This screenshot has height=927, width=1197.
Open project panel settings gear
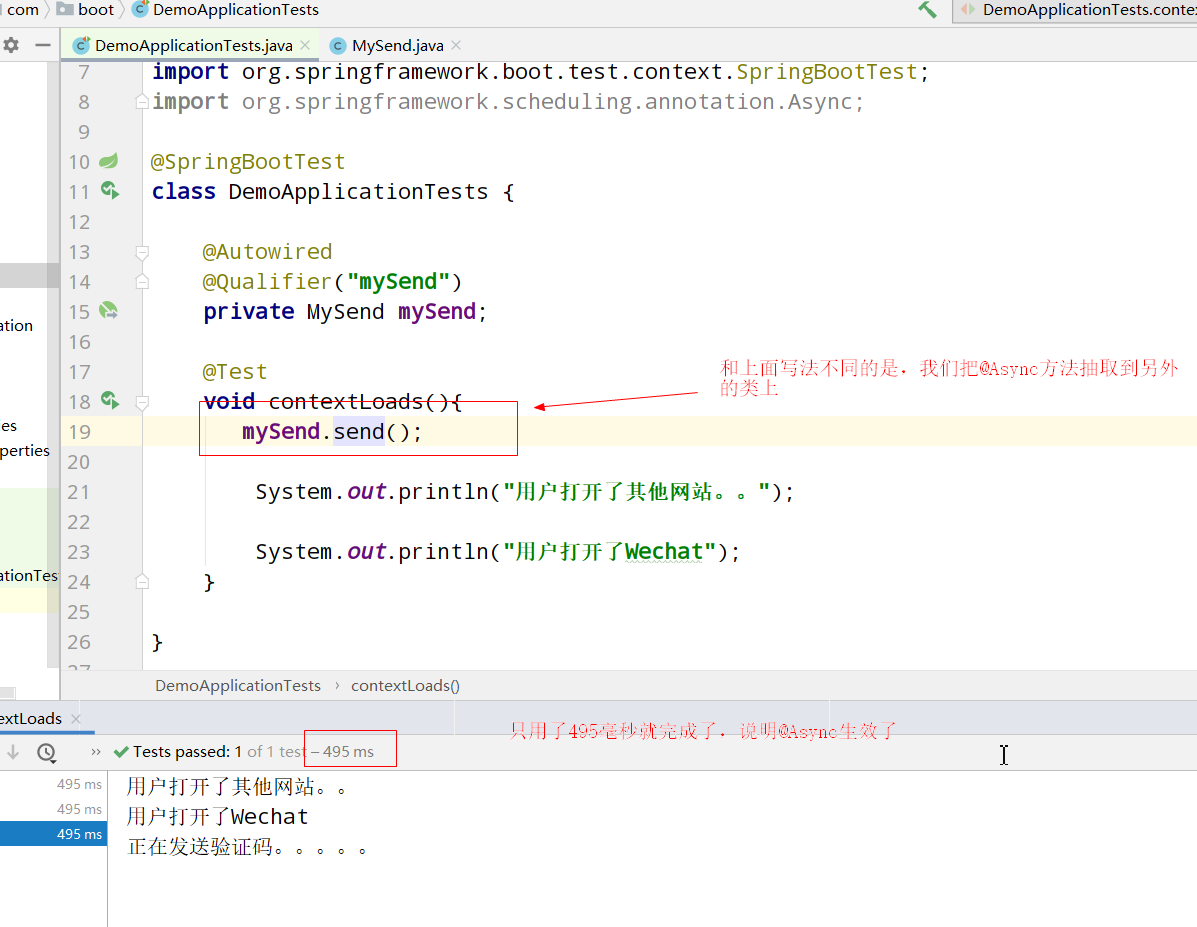click(11, 45)
